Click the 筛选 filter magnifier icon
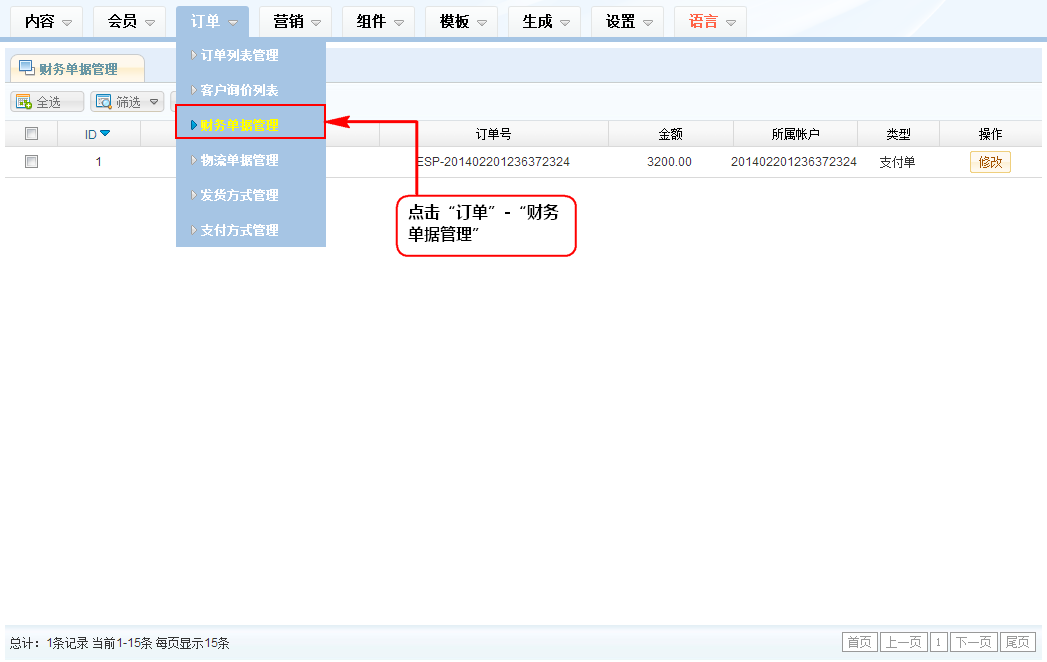This screenshot has width=1047, height=662. coord(103,102)
